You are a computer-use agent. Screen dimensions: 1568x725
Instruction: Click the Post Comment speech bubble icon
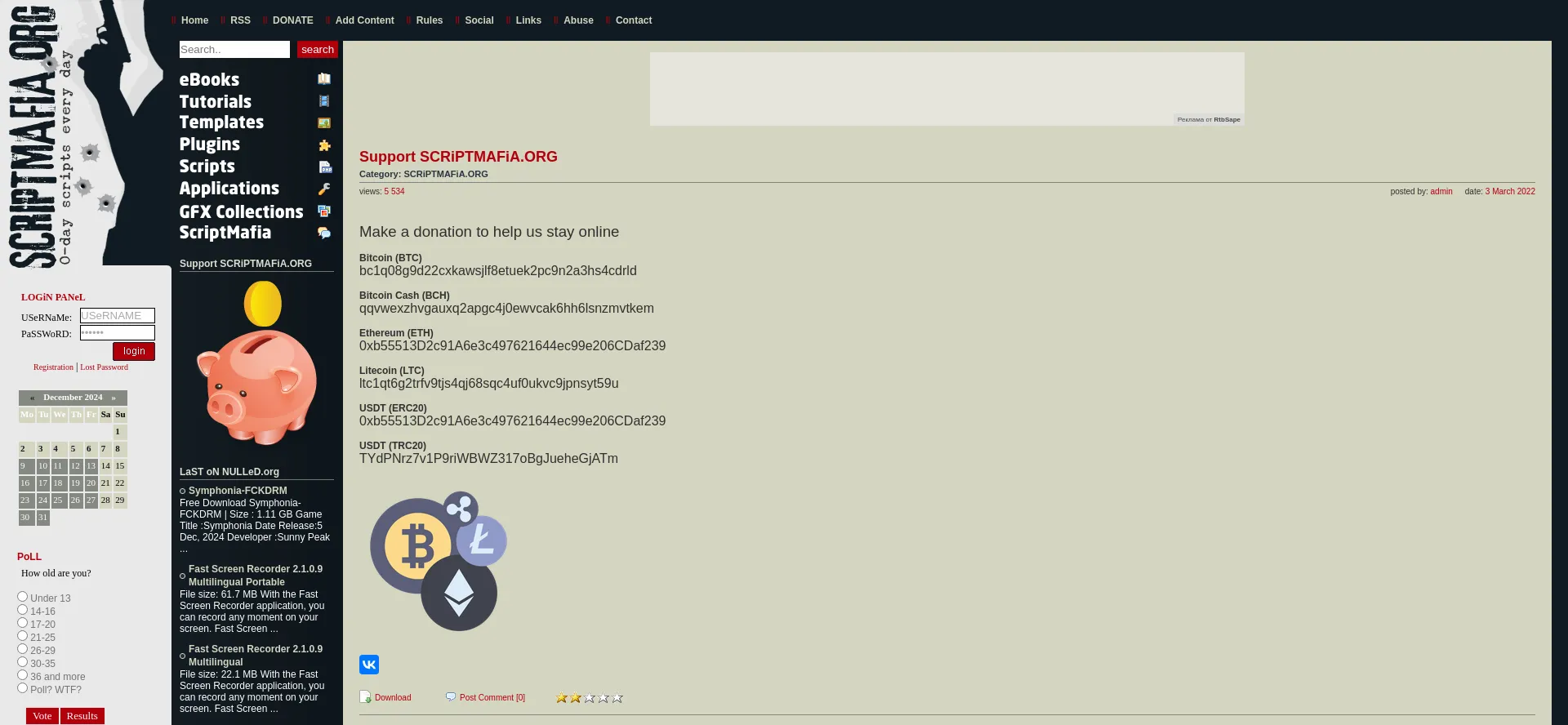click(x=451, y=697)
